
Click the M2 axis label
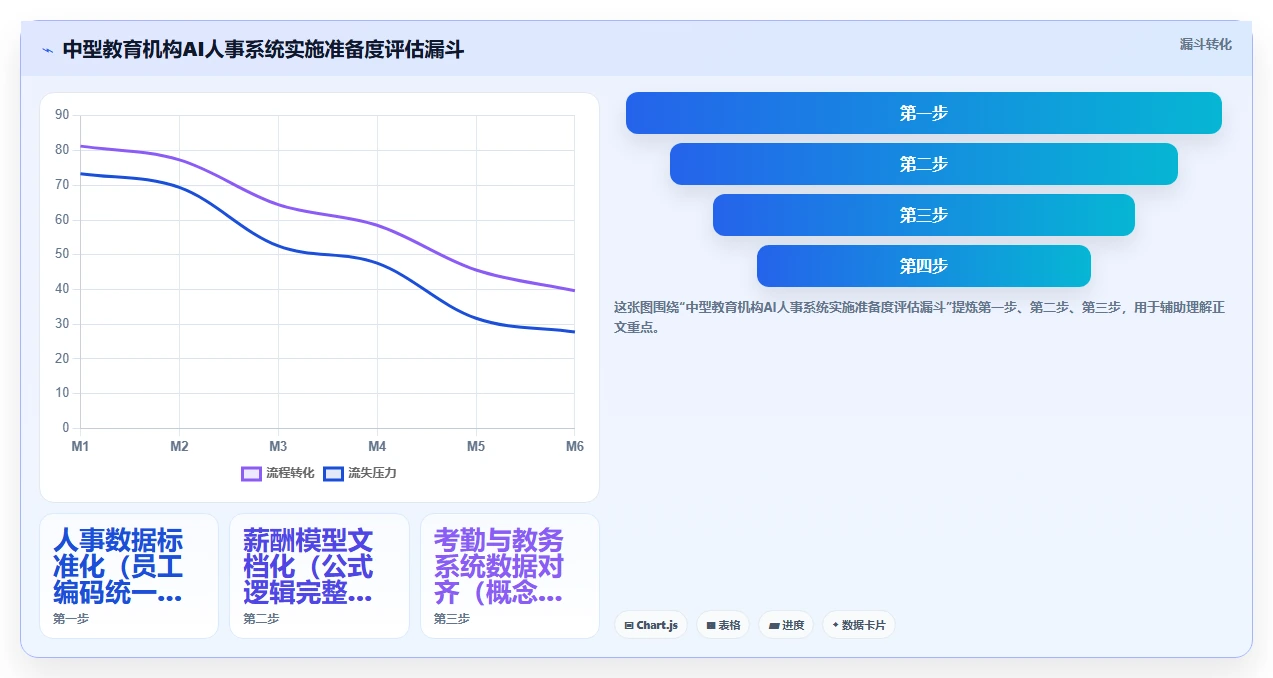click(179, 446)
